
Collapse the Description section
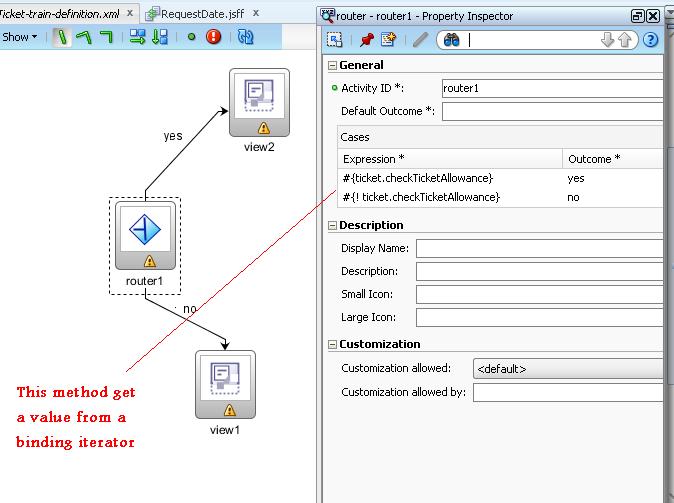[x=333, y=225]
